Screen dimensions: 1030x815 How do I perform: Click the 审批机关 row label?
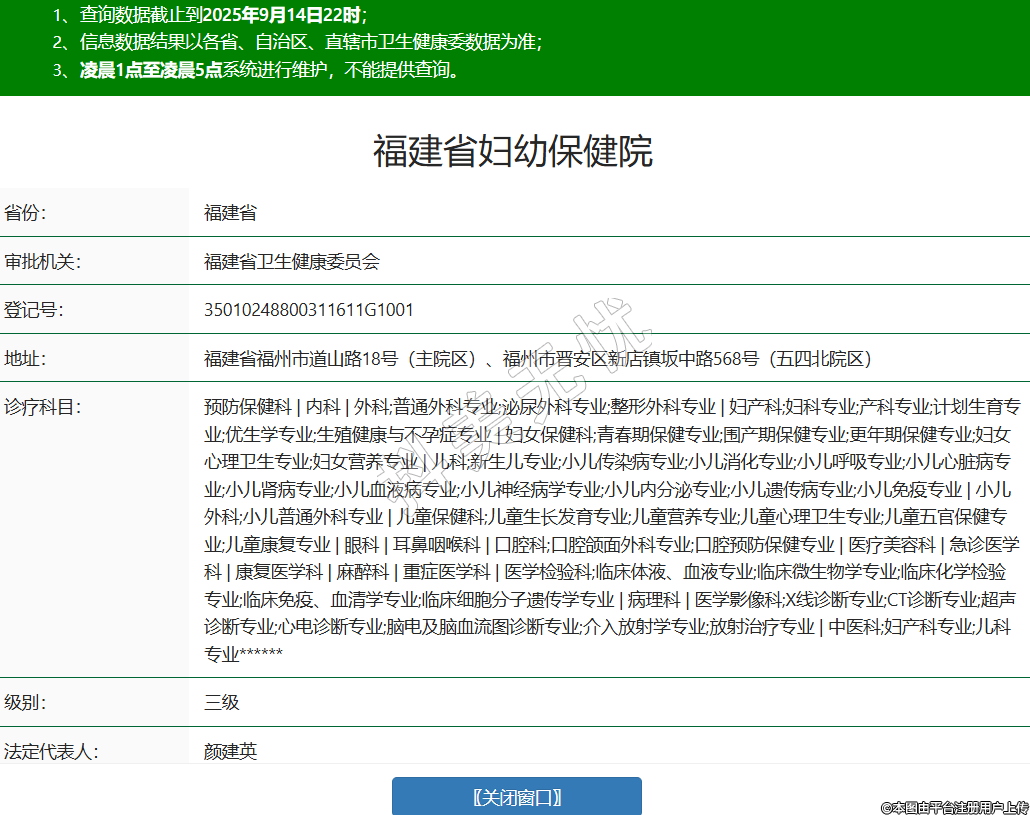(42, 262)
